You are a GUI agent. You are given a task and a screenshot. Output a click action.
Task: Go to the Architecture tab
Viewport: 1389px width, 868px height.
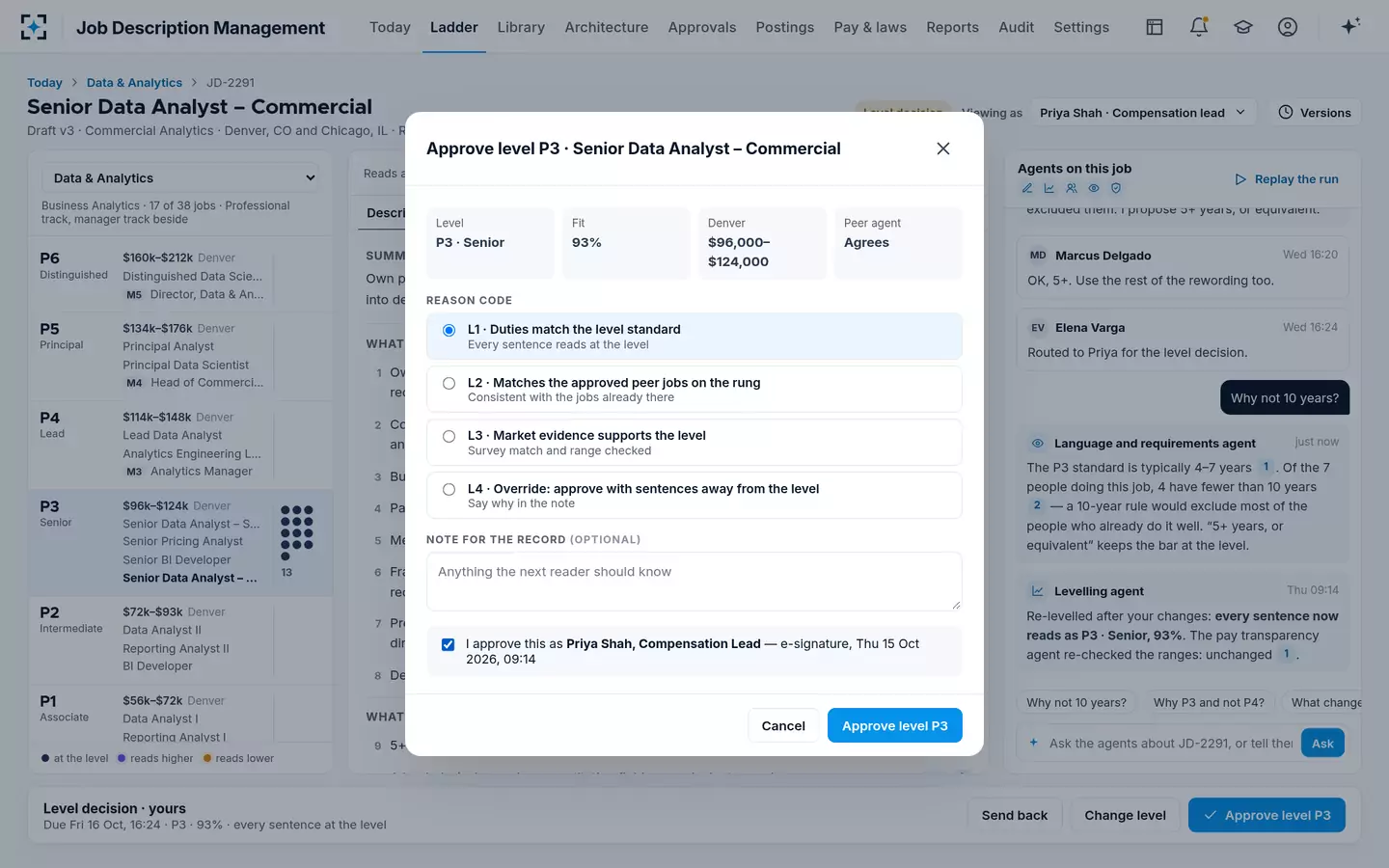click(607, 27)
